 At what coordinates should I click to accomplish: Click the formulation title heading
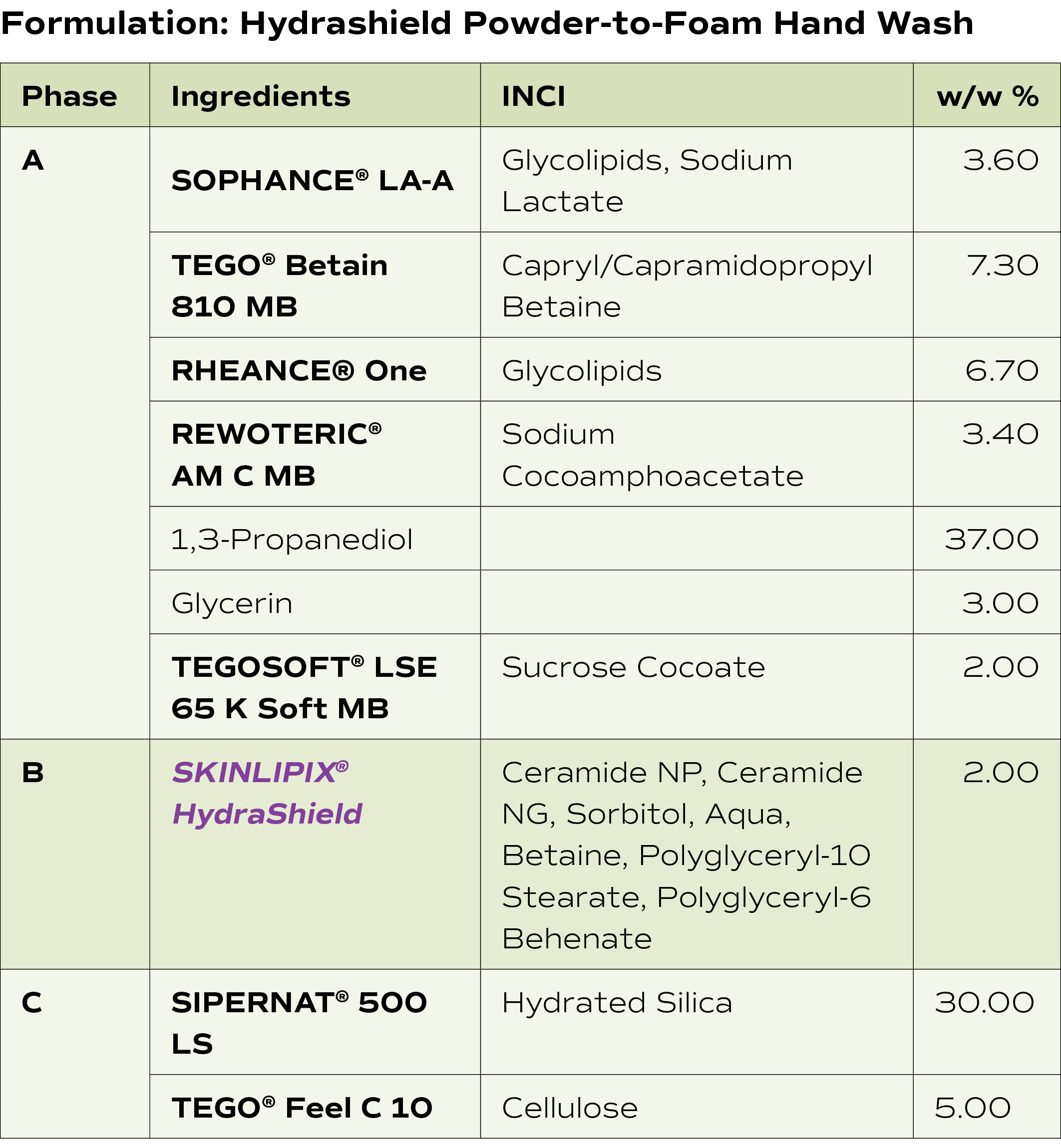(x=487, y=23)
